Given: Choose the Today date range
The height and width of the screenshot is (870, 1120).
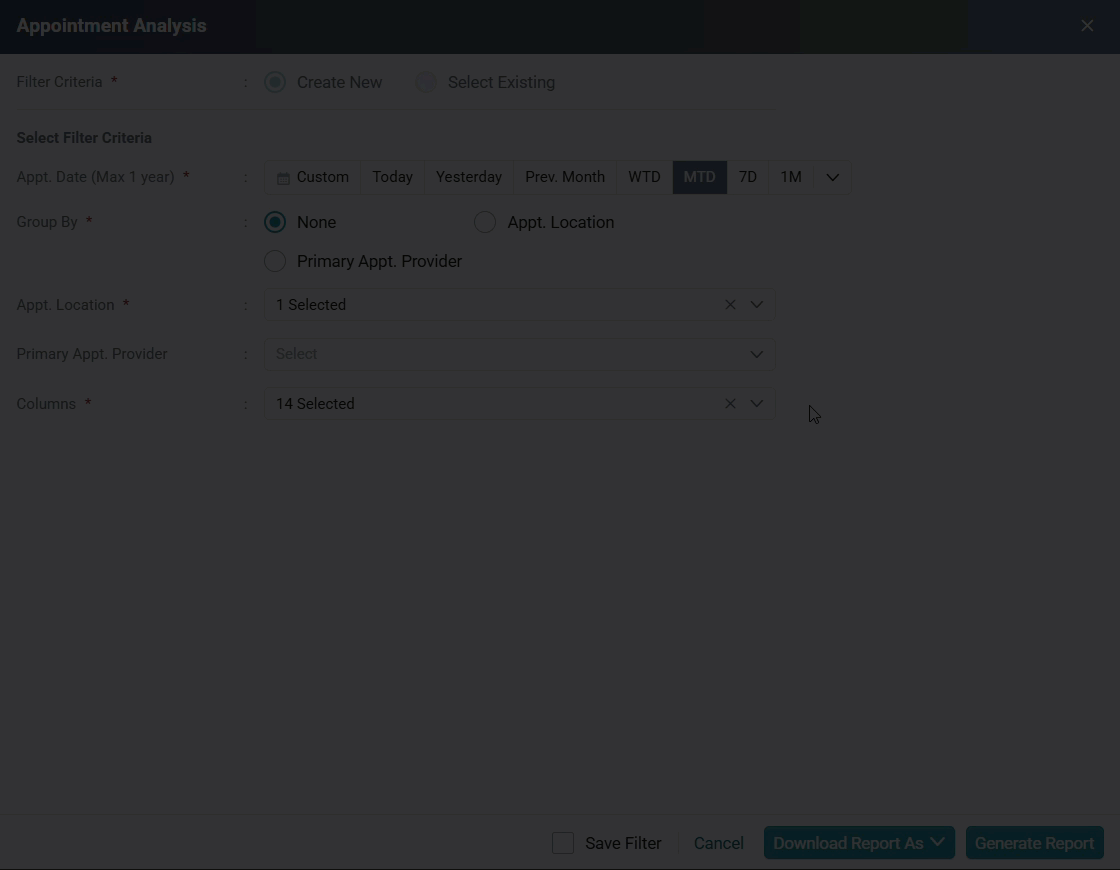Looking at the screenshot, I should coord(392,177).
